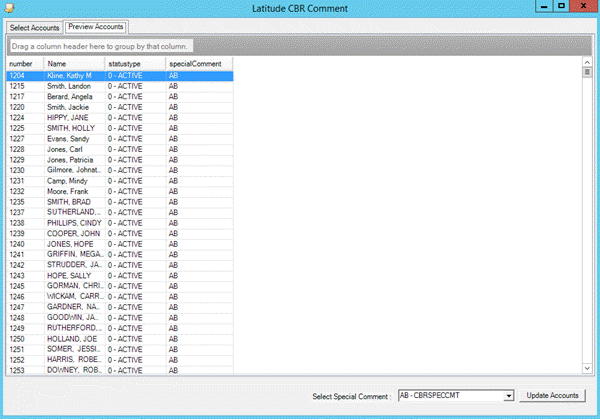Switch to the Select Accounts tab
The height and width of the screenshot is (420, 600).
point(35,27)
